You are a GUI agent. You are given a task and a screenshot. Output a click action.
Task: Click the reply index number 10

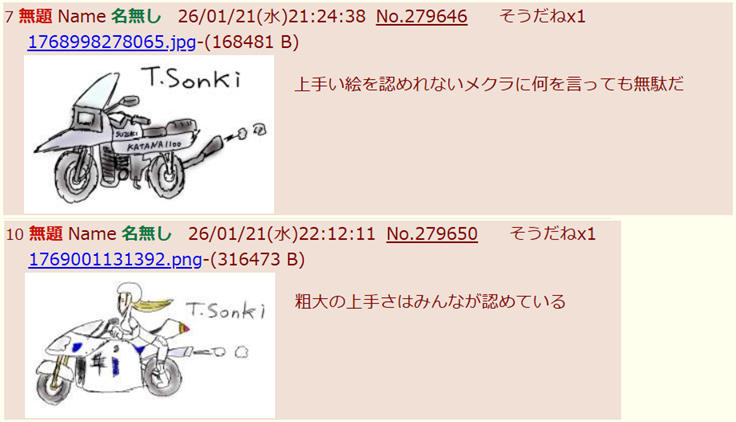15,234
